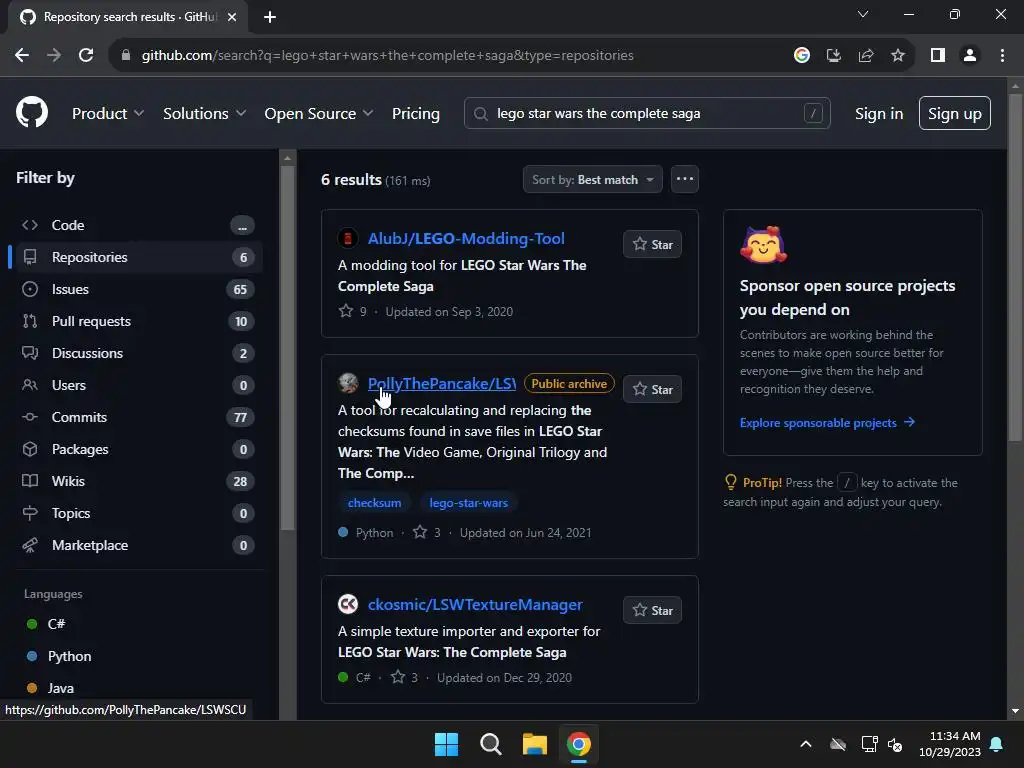Click the Packages box icon
1024x768 pixels.
pos(30,449)
